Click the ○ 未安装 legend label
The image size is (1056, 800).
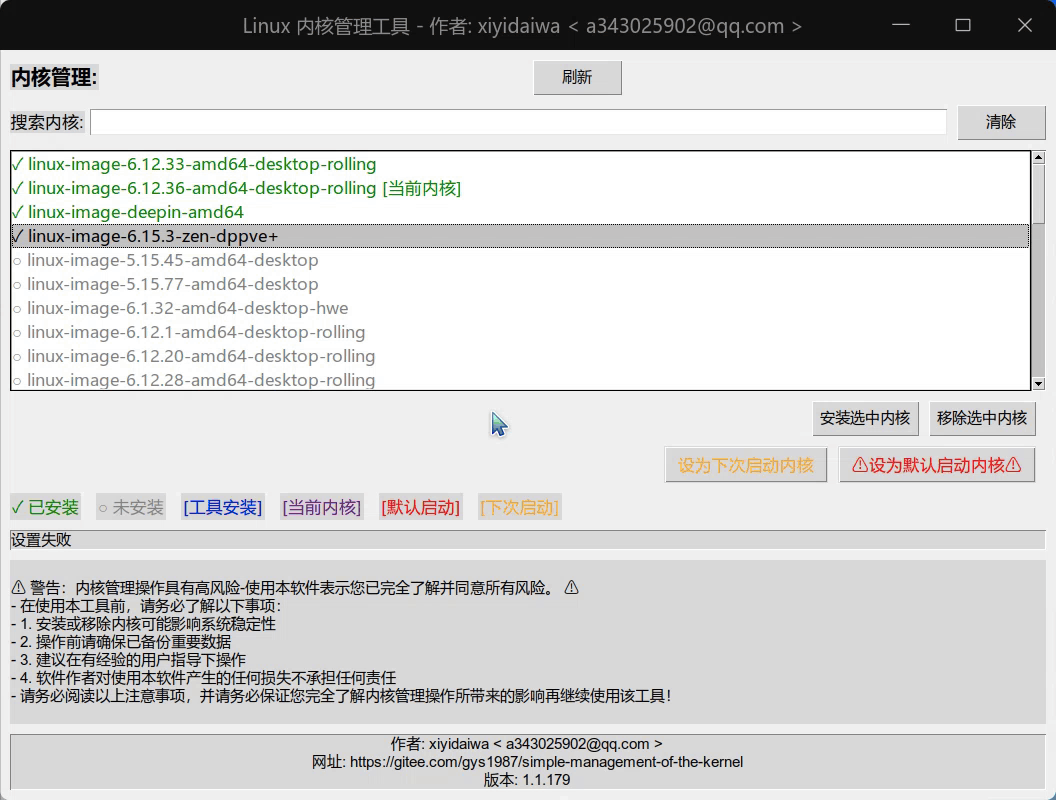click(x=131, y=507)
